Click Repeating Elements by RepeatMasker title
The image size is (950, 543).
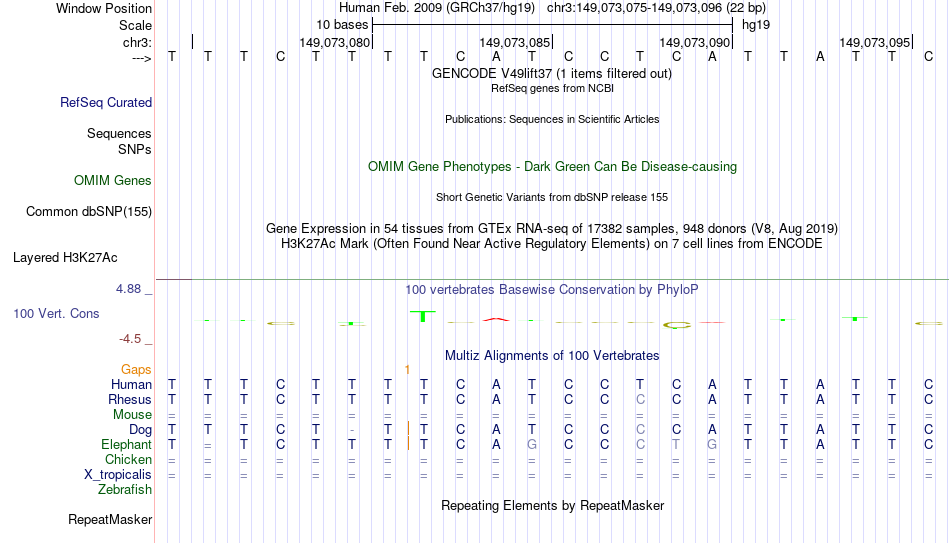[552, 505]
